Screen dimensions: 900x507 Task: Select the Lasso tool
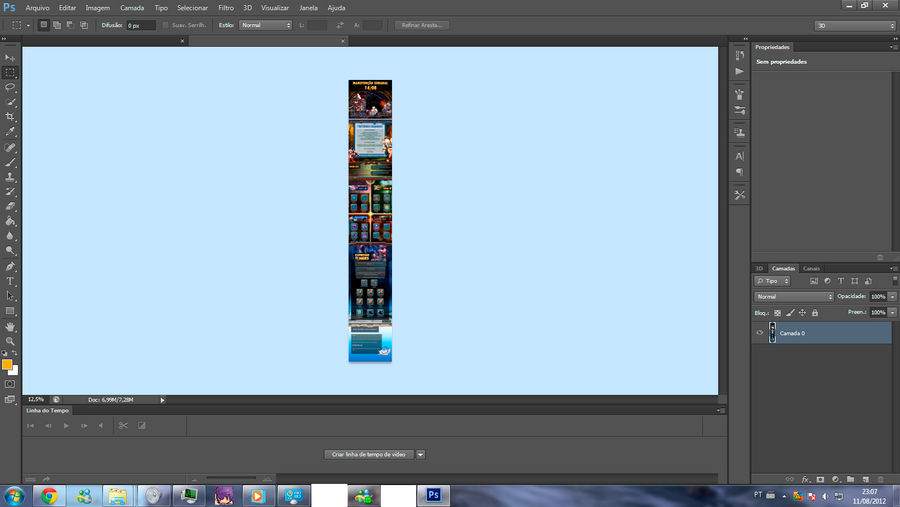(10, 87)
